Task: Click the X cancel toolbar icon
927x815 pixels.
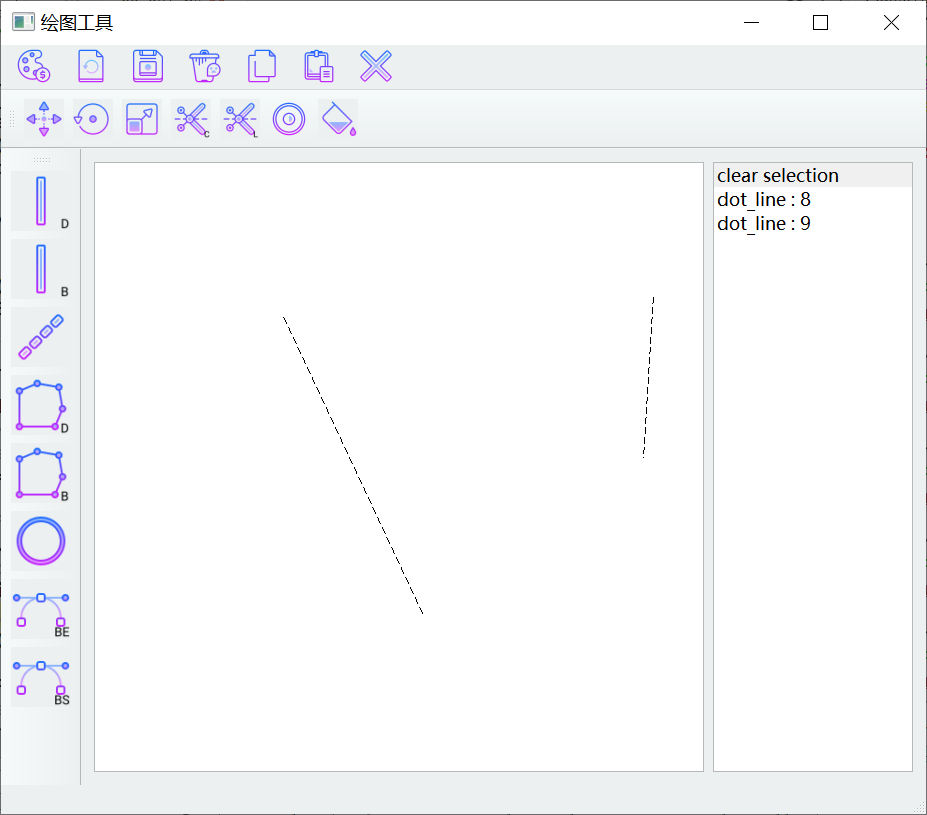Action: pyautogui.click(x=376, y=66)
